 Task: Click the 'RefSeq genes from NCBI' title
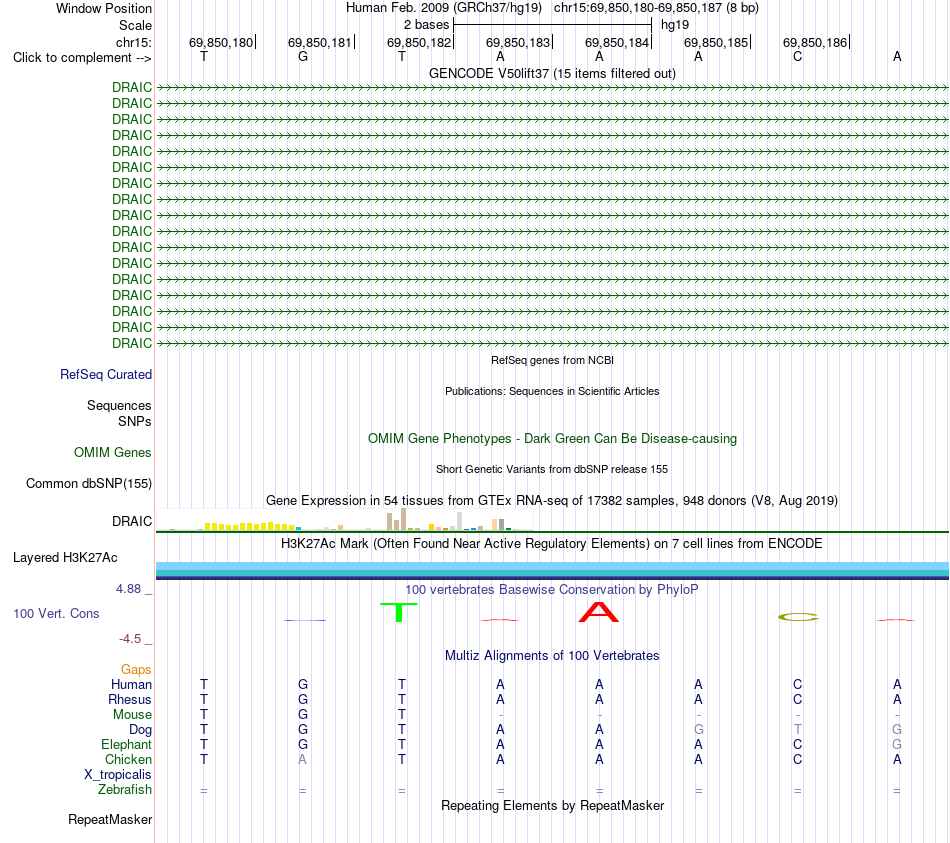pyautogui.click(x=552, y=360)
